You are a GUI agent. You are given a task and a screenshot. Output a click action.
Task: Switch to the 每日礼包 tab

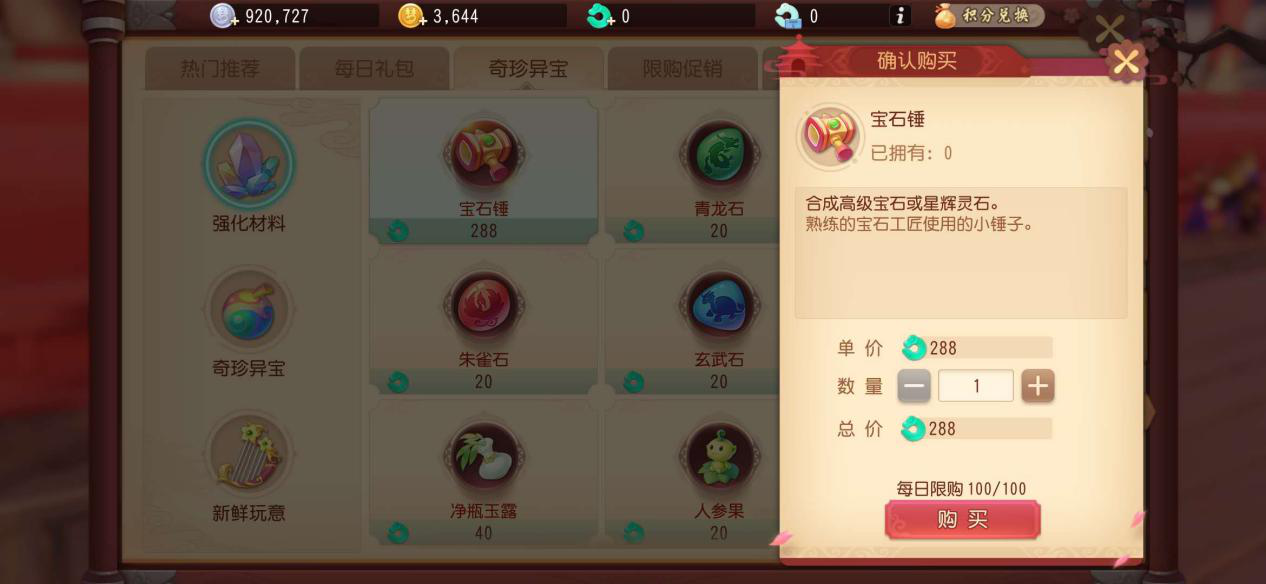coord(374,69)
